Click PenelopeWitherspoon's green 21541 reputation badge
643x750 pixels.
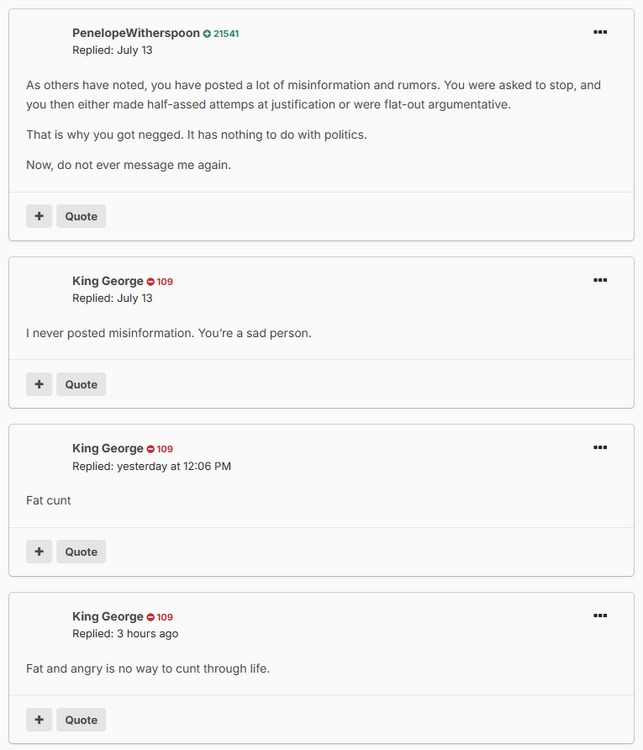(221, 34)
